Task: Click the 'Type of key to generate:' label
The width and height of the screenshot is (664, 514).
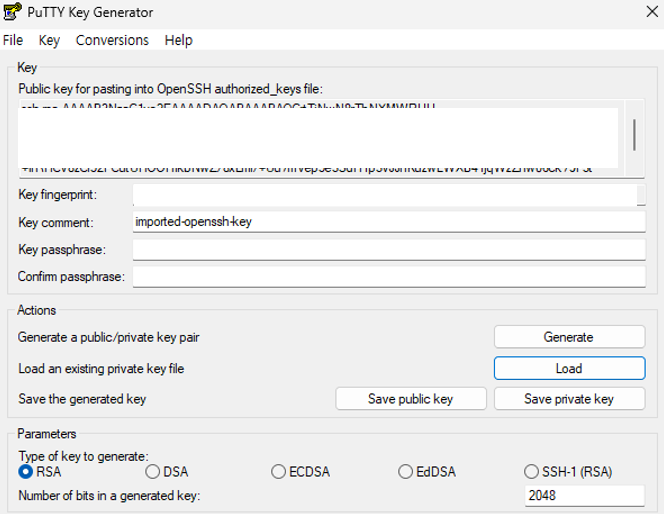Action: pos(83,456)
